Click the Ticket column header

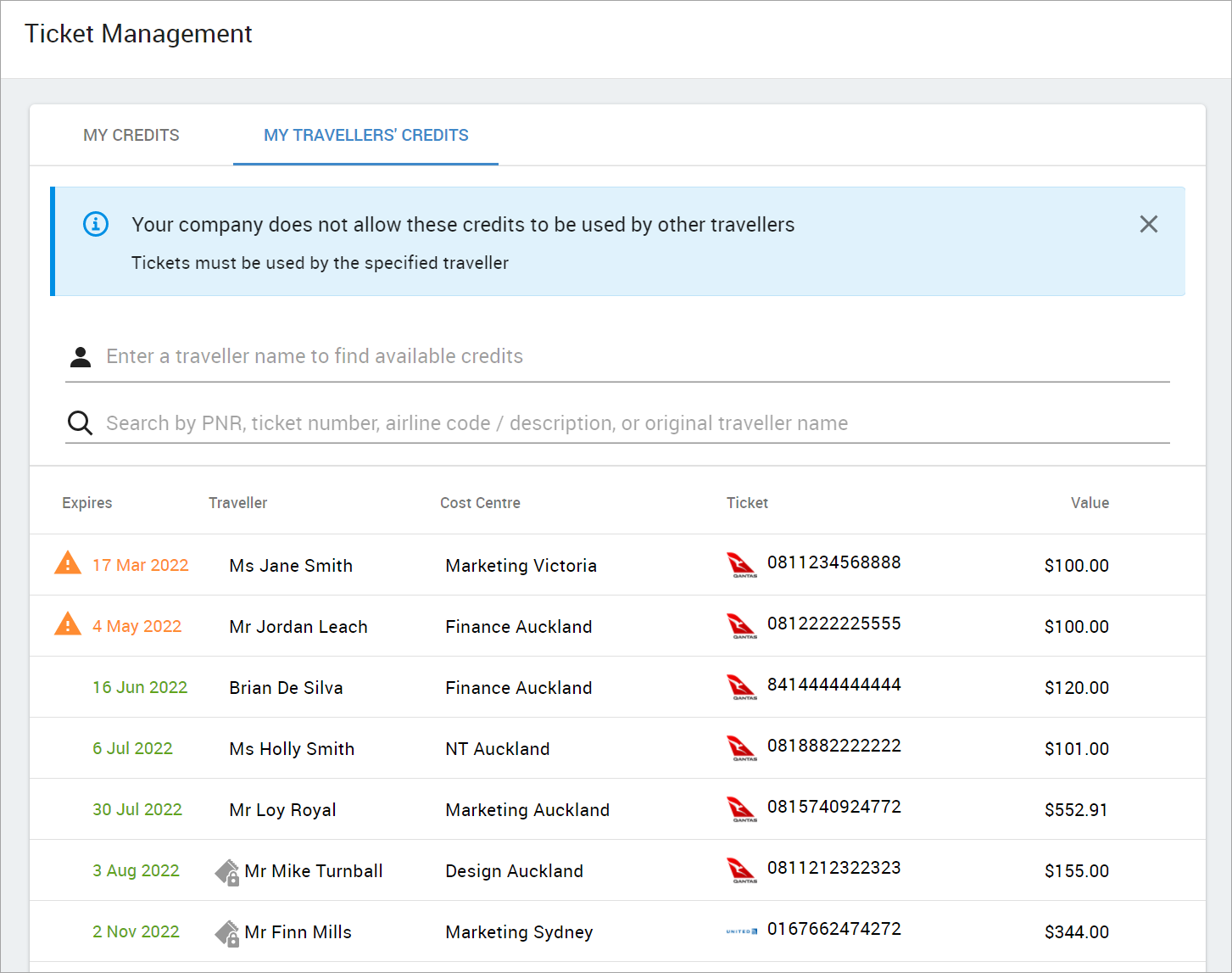pos(747,503)
